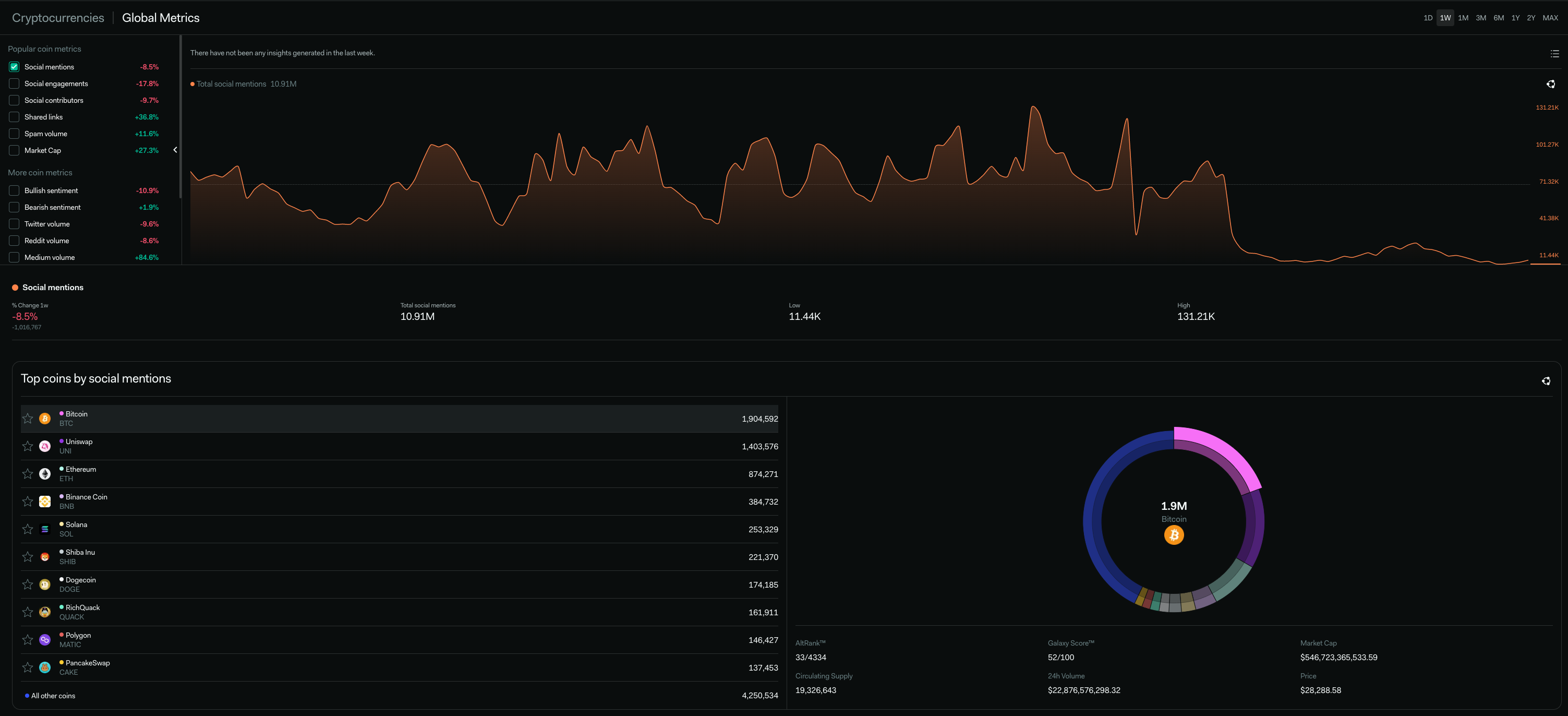Viewport: 1568px width, 716px height.
Task: Uncheck the Social mentions checkbox
Action: [x=14, y=67]
